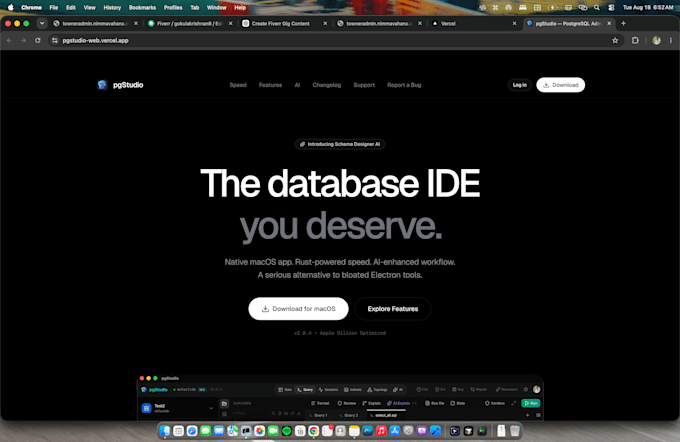Close the pgStudio PostgreSQL tab
This screenshot has height=442, width=680.
pyautogui.click(x=609, y=23)
